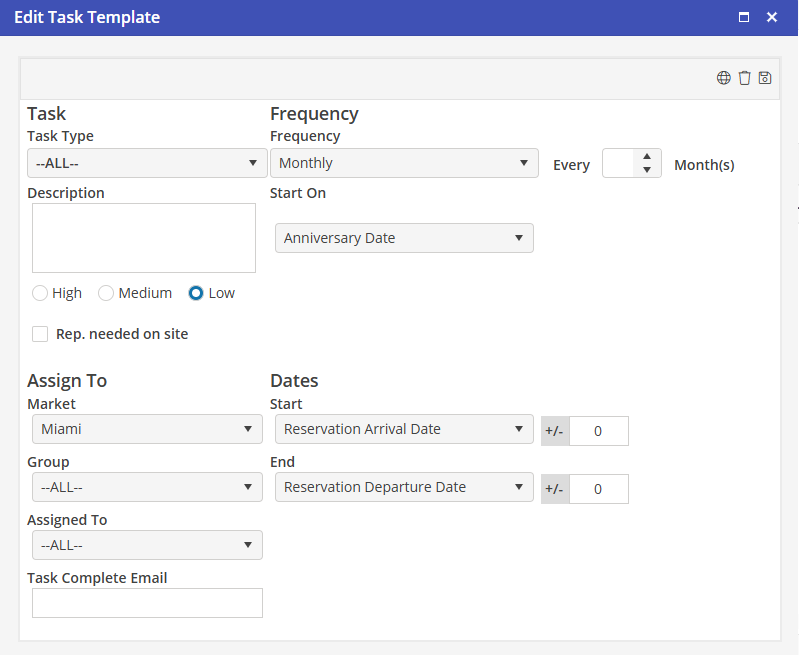Click the trash can delete icon
The width and height of the screenshot is (799, 655).
pos(744,78)
